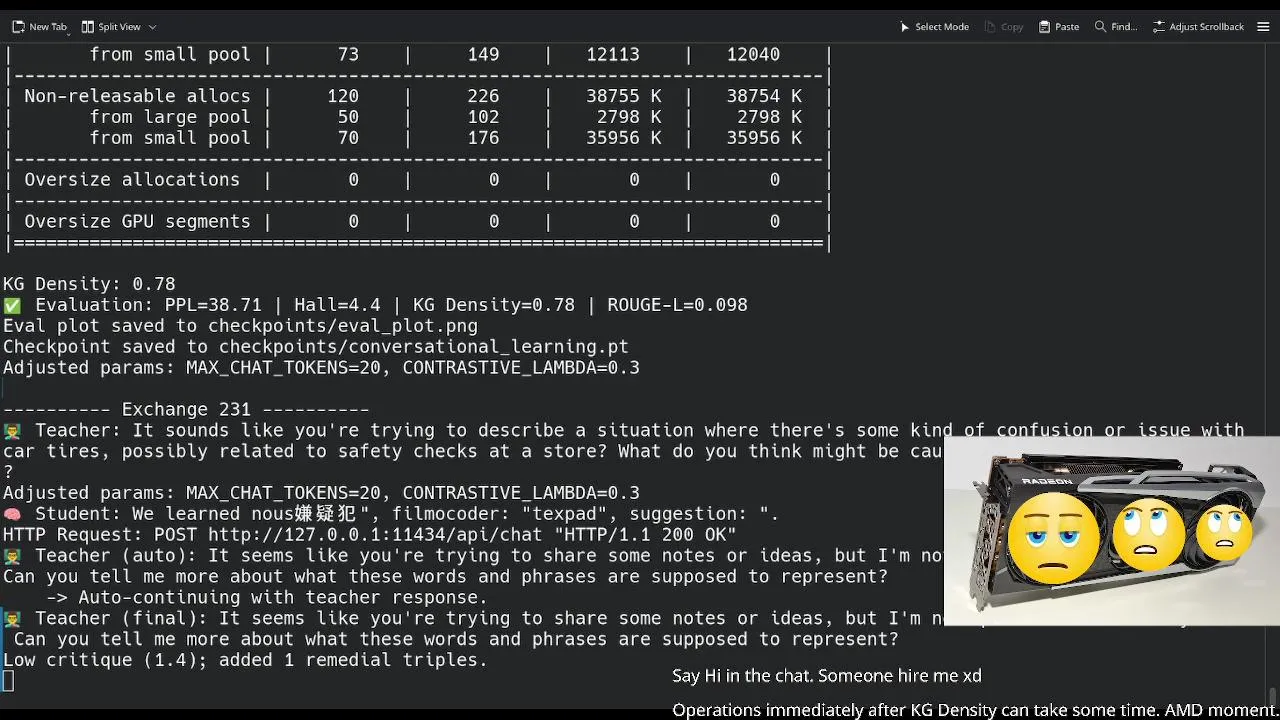This screenshot has height=720, width=1280.
Task: Click the first 'Adjusted params: MAX_CHAT_TOKENS=20' line above Exchange 231
Action: click(x=321, y=368)
